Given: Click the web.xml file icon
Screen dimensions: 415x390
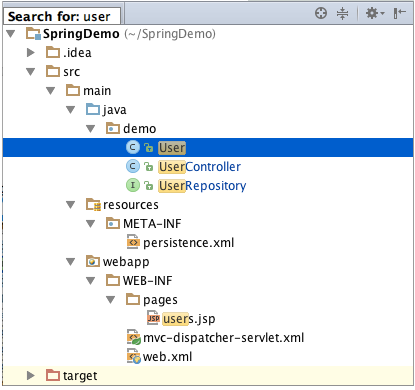Looking at the screenshot, I should point(134,356).
